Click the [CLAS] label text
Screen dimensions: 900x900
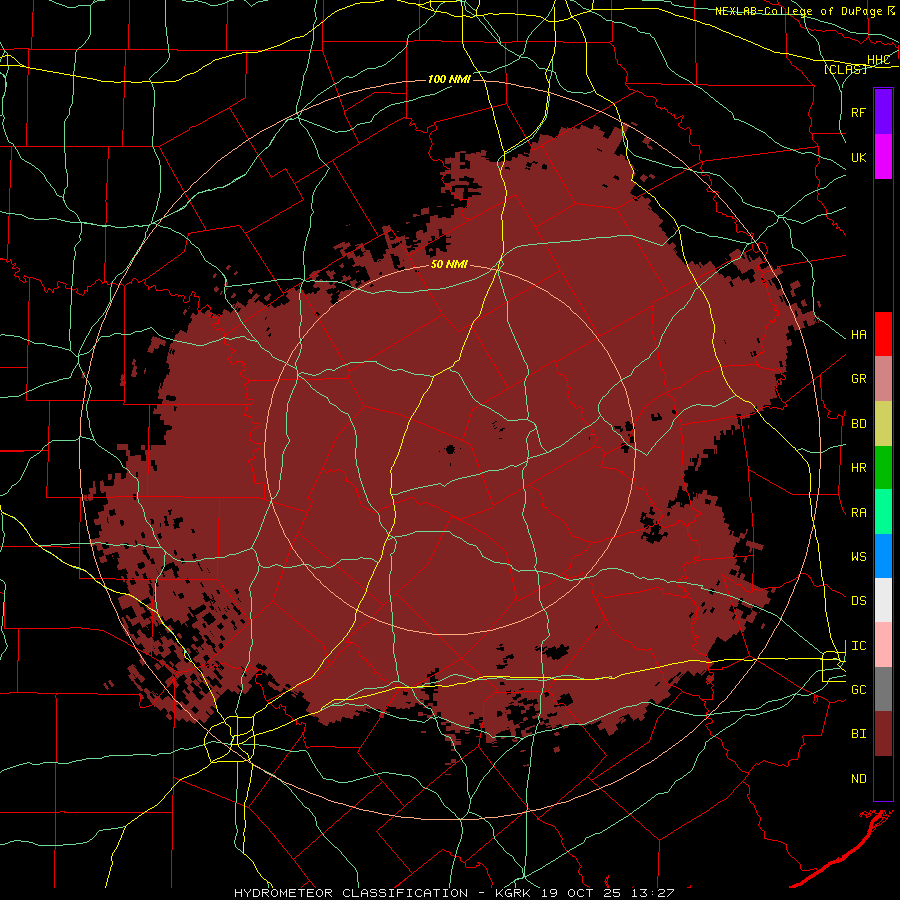tap(845, 70)
